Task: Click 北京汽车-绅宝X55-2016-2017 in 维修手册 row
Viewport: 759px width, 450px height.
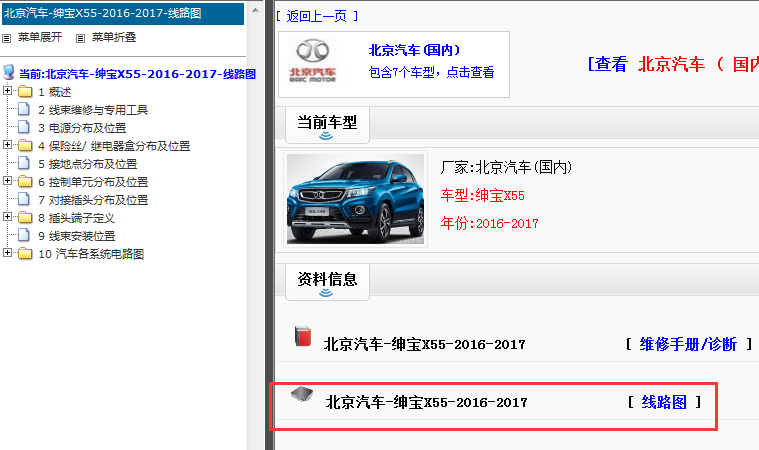Action: click(x=425, y=345)
